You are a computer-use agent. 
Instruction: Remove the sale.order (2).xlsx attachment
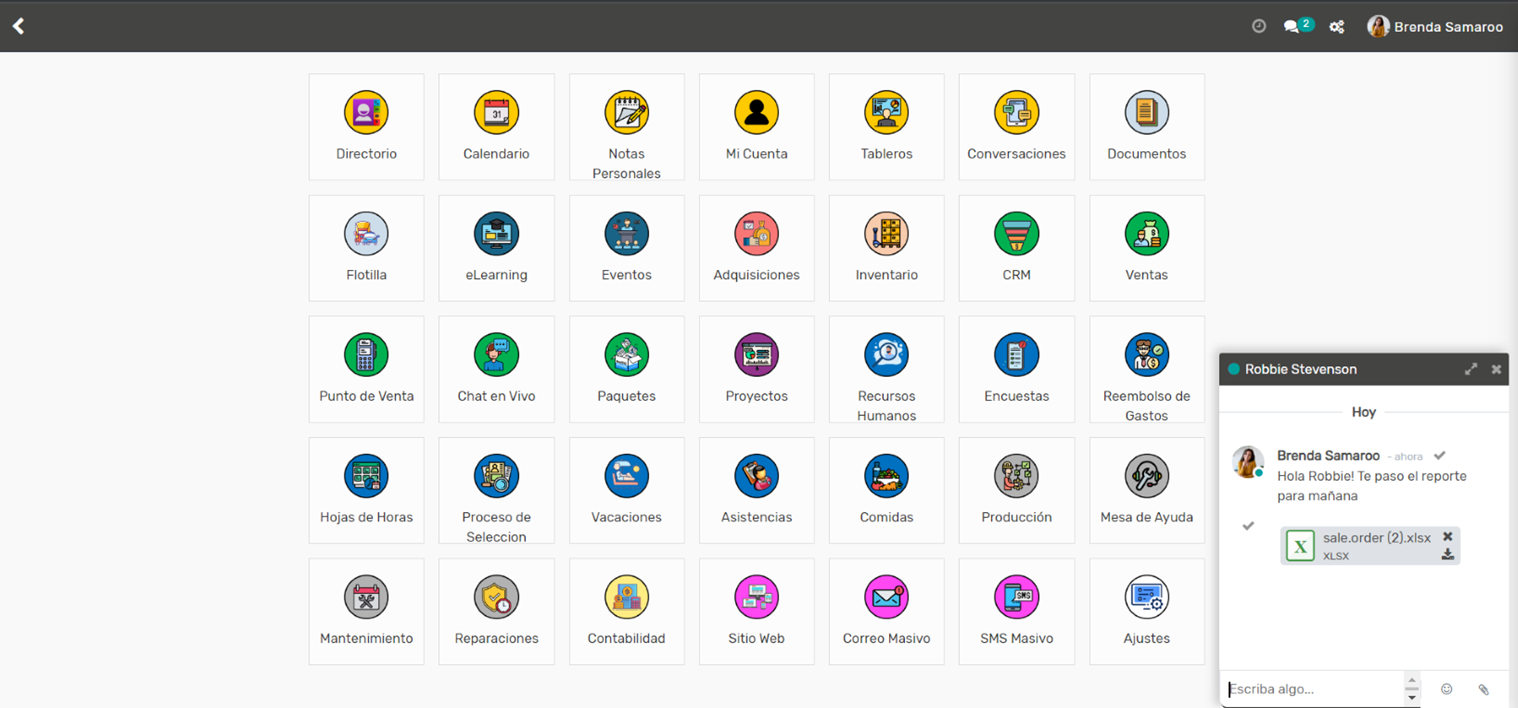(x=1447, y=537)
